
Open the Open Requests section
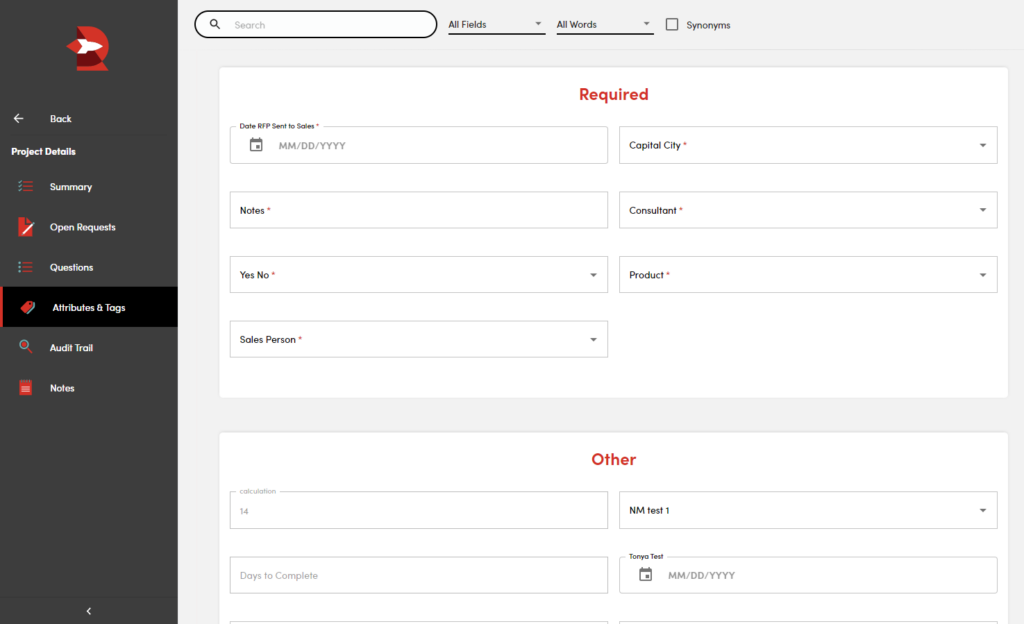coord(89,227)
